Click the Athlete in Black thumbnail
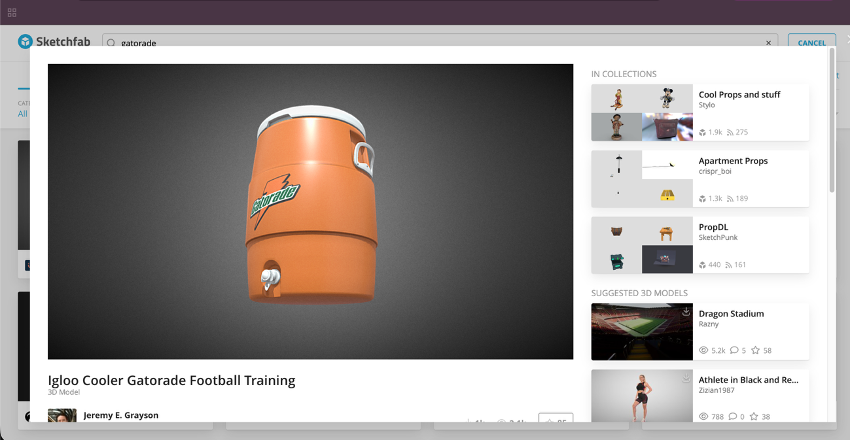This screenshot has height=440, width=850. 642,396
